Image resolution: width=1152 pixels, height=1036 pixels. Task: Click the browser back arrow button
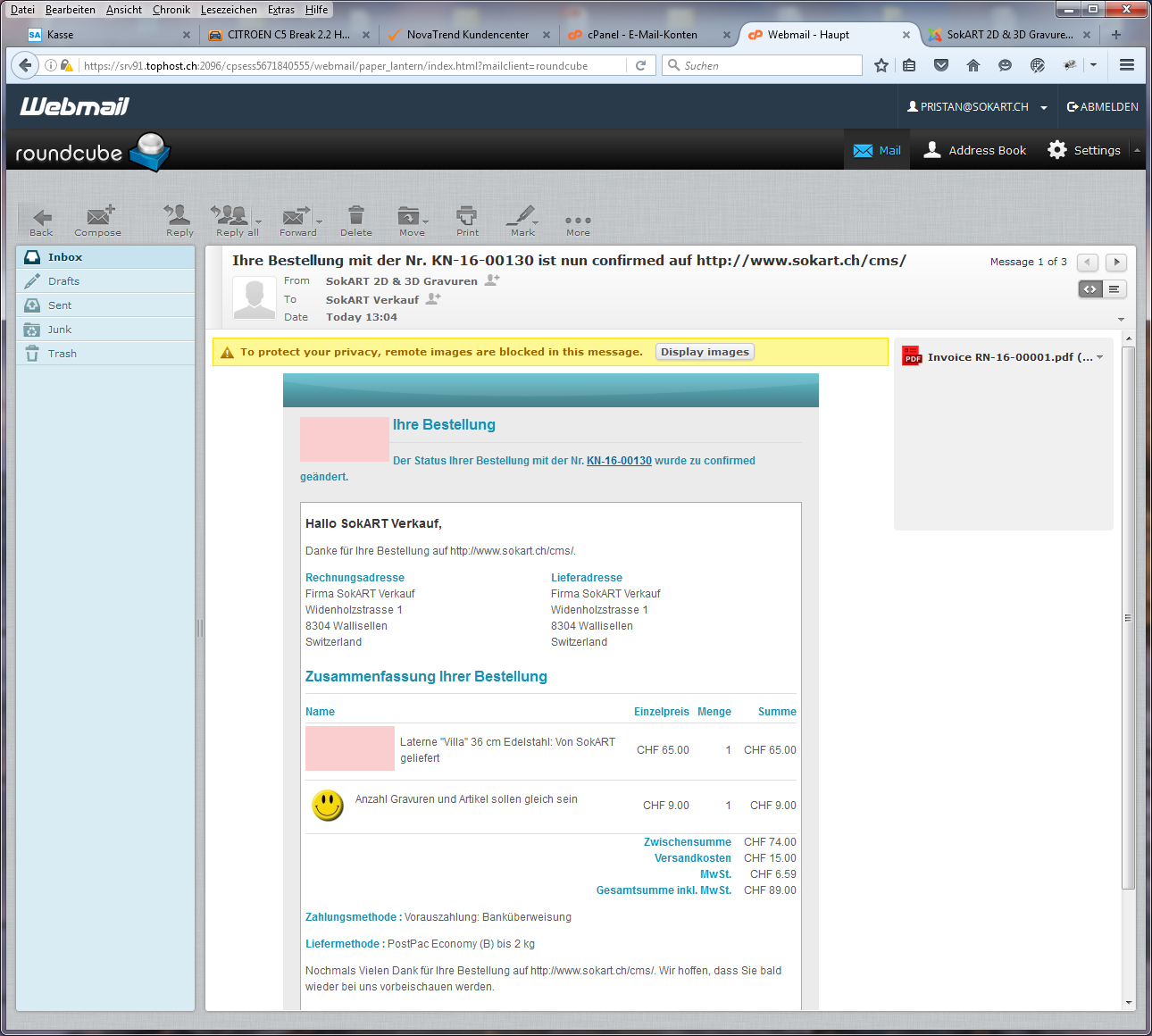click(x=25, y=65)
